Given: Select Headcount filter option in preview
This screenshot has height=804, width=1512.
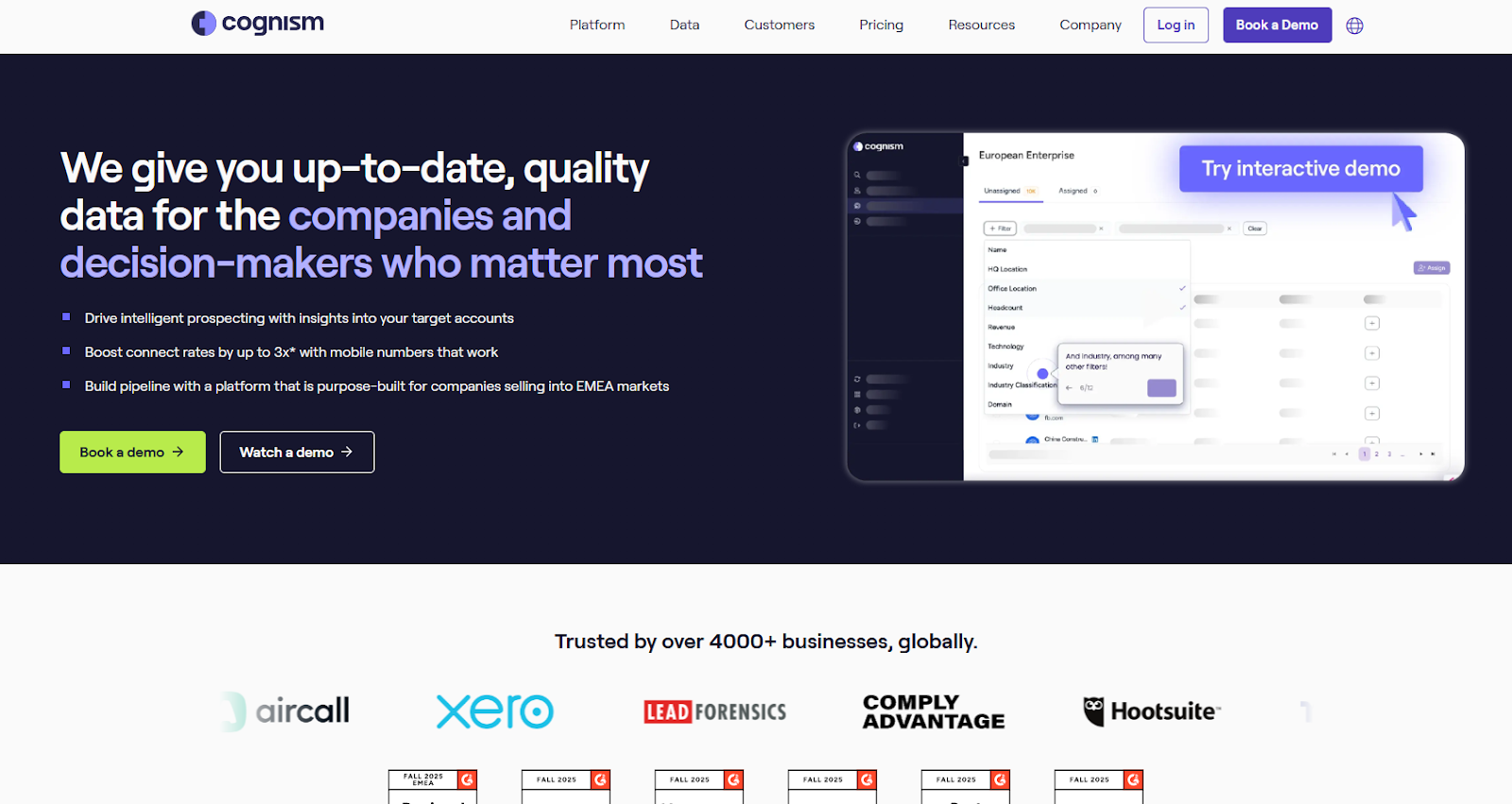Looking at the screenshot, I should 1087,308.
